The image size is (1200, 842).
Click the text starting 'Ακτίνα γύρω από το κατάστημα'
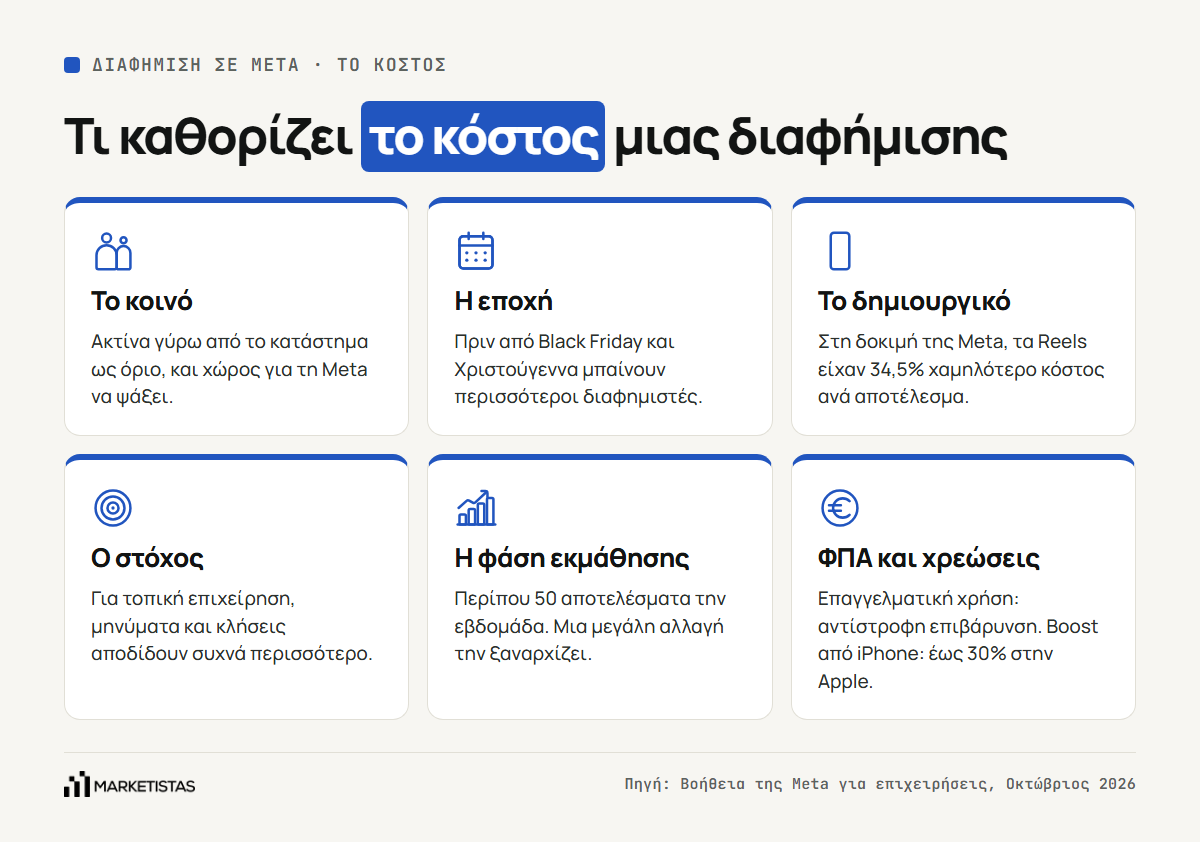pos(230,369)
